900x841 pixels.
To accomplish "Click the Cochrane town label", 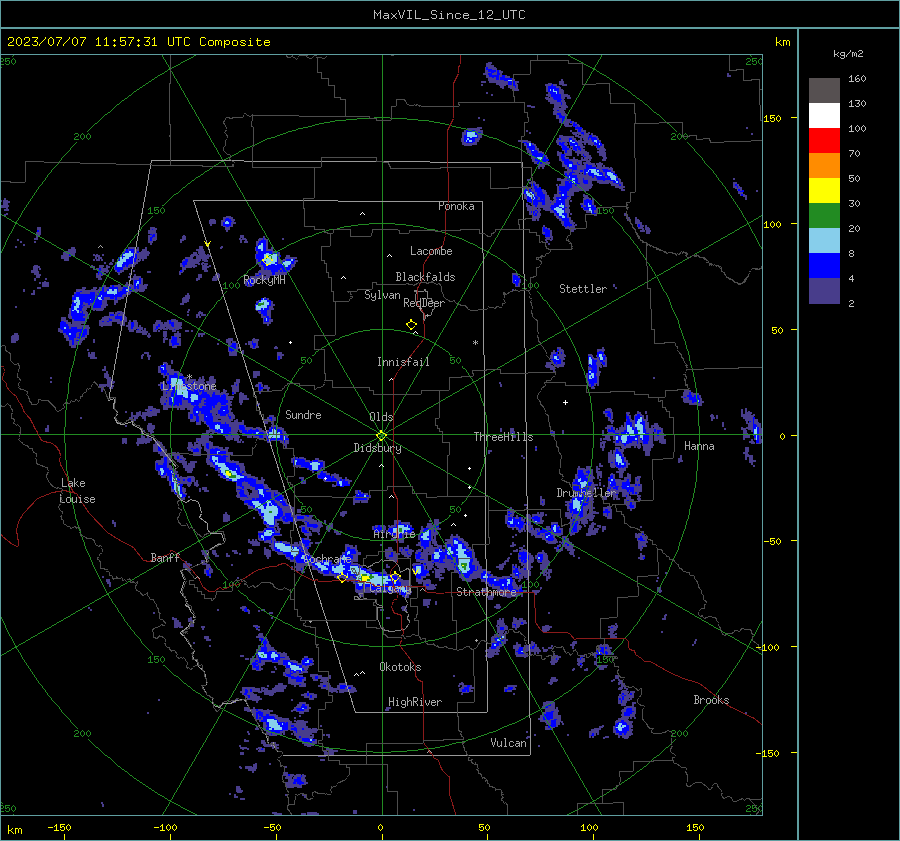I will [x=327, y=559].
